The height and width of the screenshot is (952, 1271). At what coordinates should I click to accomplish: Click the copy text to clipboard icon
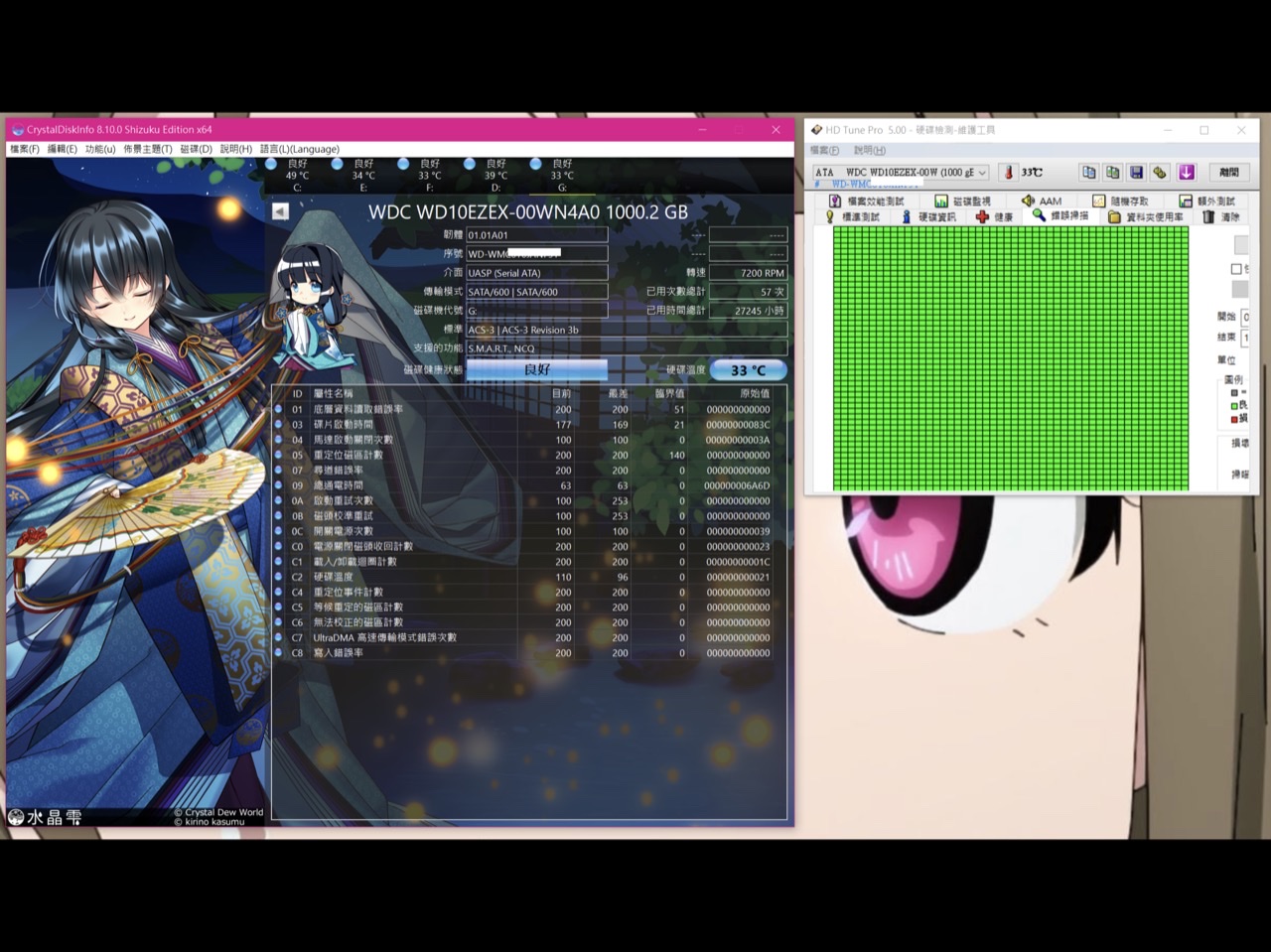tap(1089, 173)
